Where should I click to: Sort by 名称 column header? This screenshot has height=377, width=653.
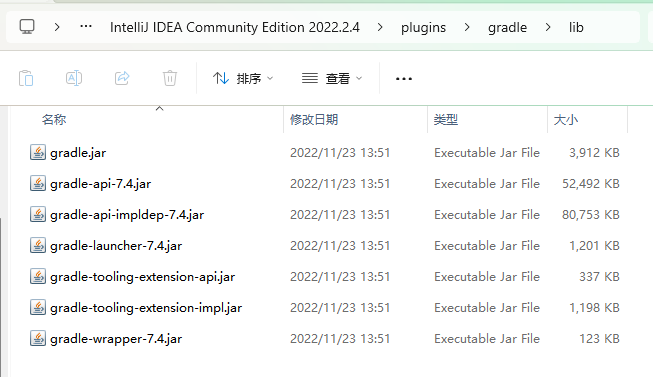coord(54,120)
